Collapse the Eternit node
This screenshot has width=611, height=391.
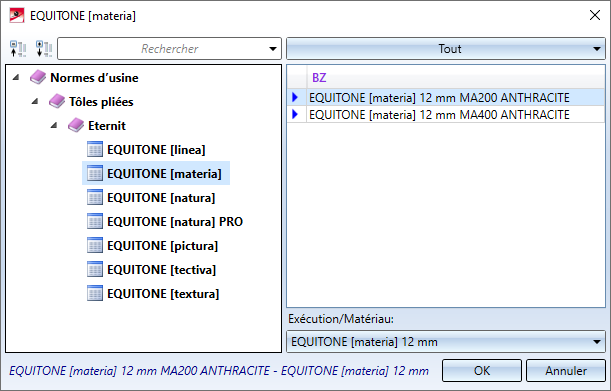[54, 126]
